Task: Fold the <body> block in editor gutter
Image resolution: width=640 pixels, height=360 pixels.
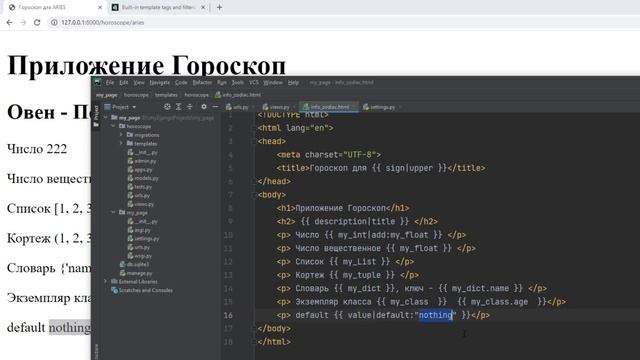Action: [253, 195]
